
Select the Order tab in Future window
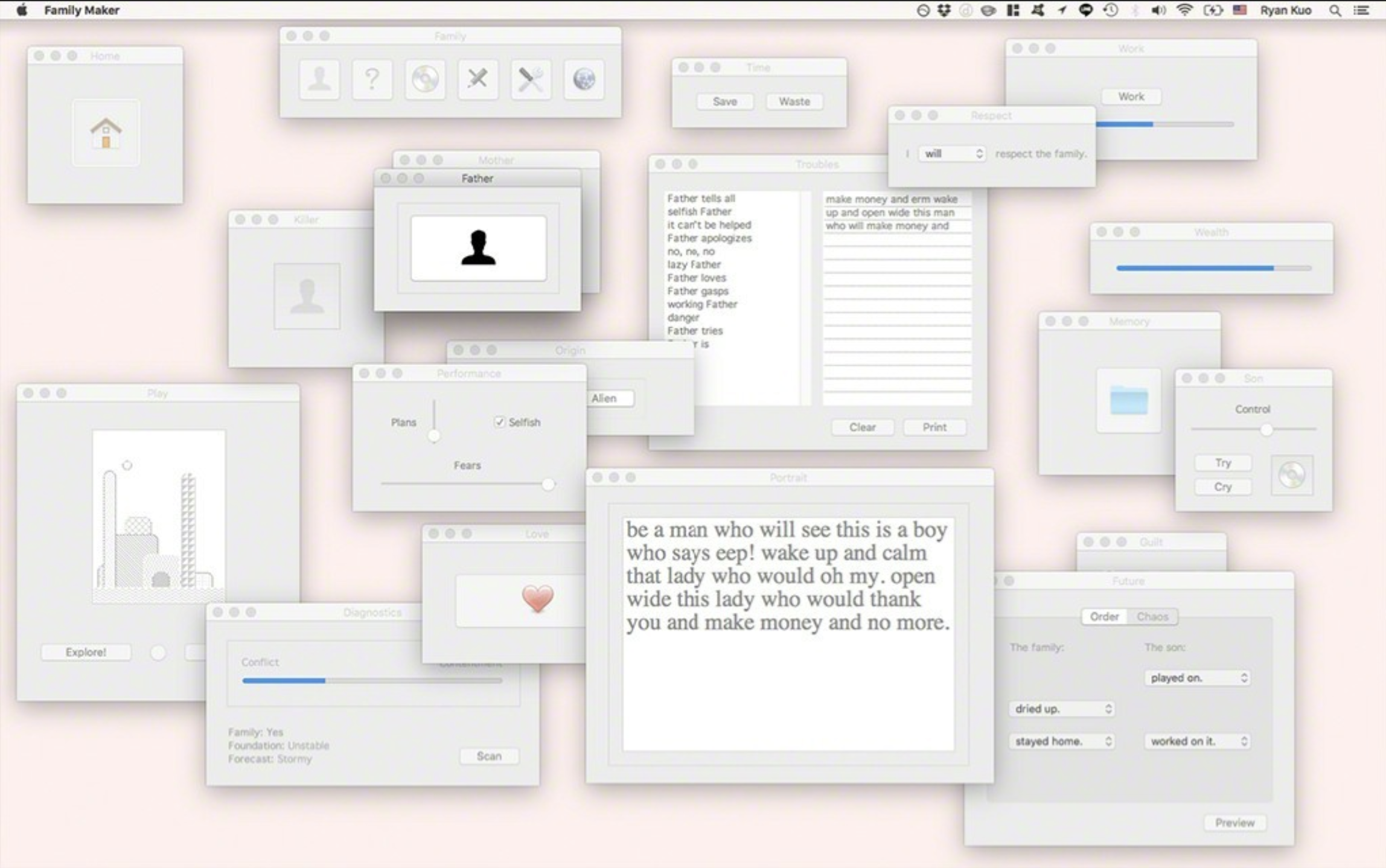(x=1104, y=616)
